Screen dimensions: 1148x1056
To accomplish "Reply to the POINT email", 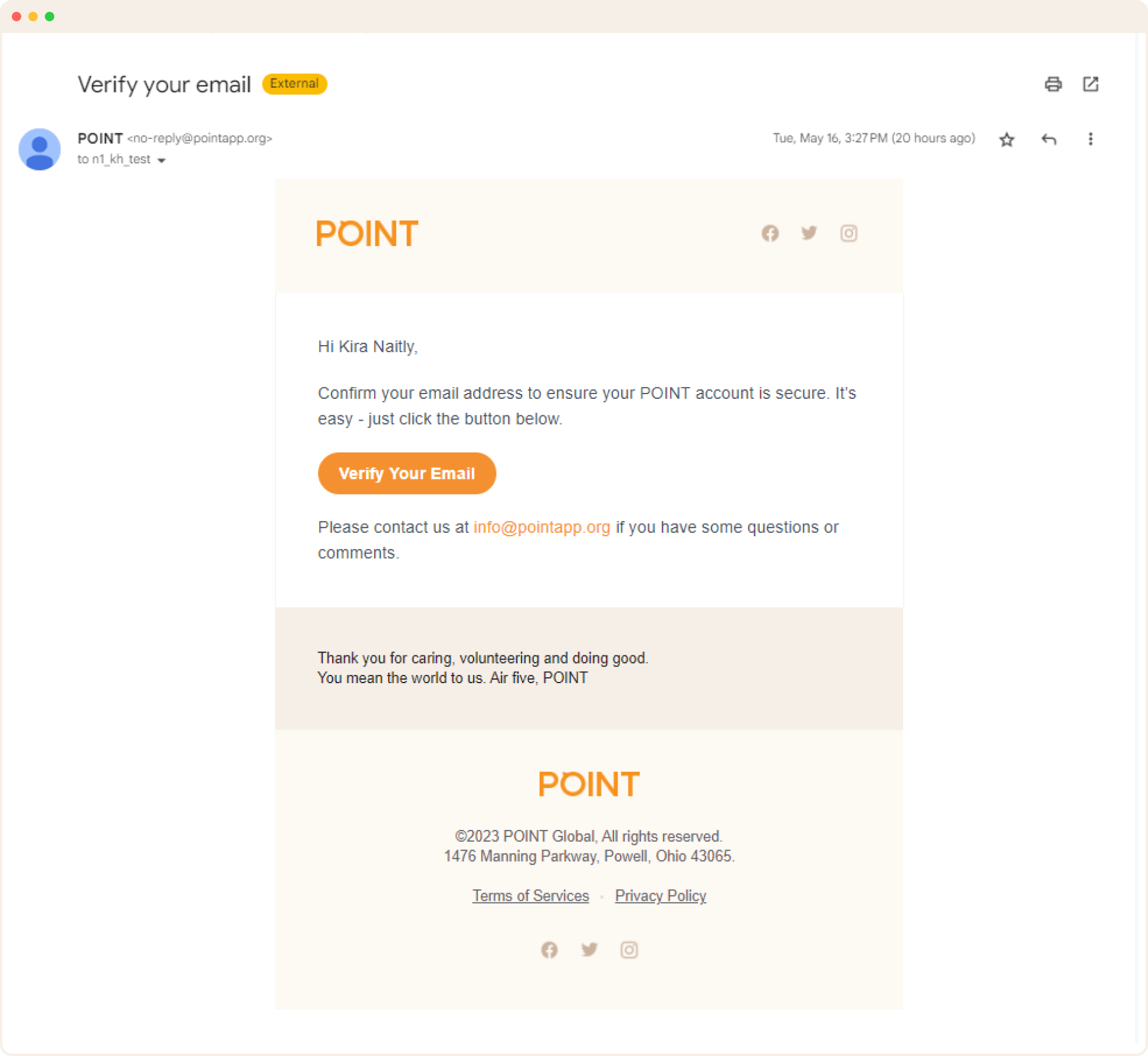I will click(1049, 140).
